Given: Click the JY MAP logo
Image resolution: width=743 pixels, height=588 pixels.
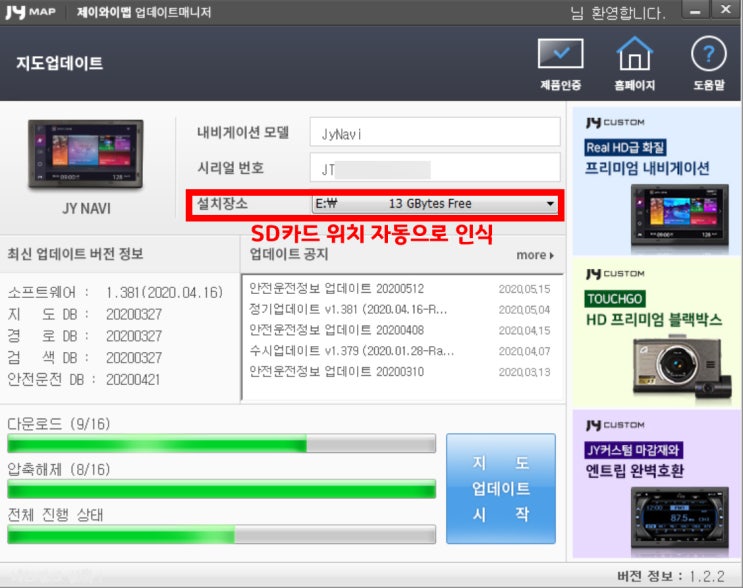Looking at the screenshot, I should (30, 12).
